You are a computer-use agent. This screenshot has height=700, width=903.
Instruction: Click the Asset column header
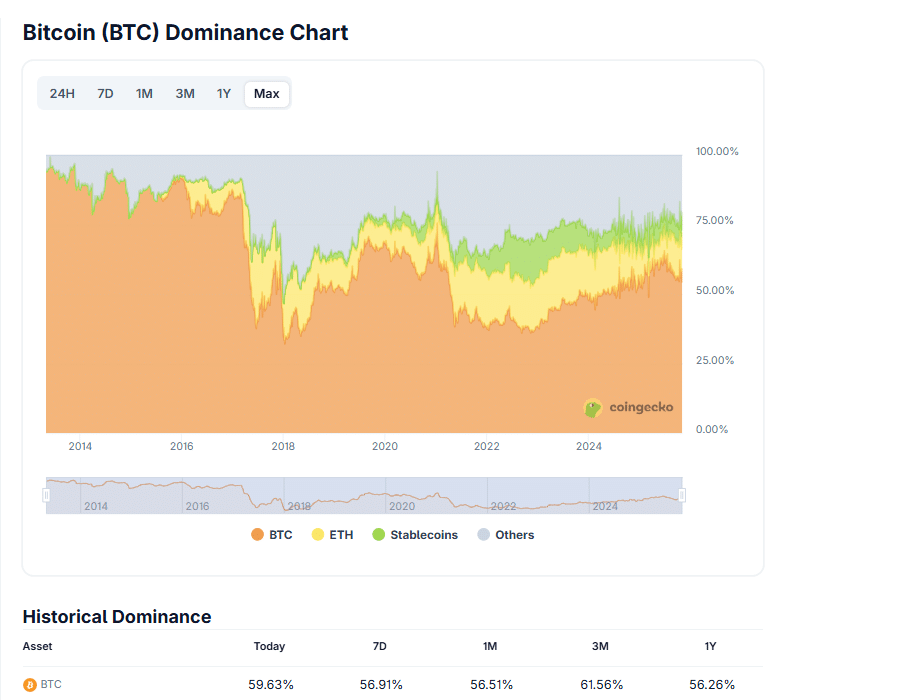(38, 647)
